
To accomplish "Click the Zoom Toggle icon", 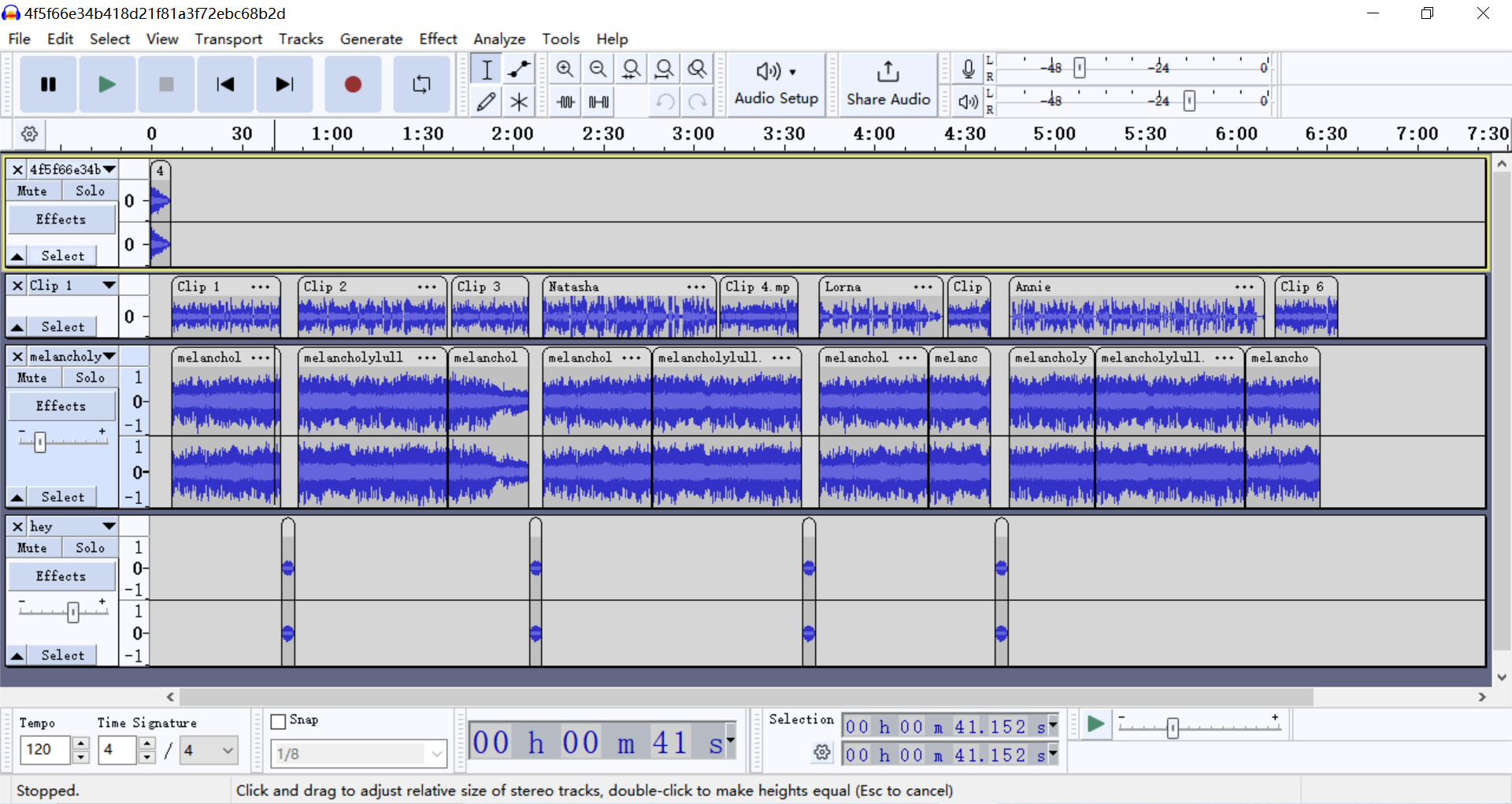I will [697, 69].
